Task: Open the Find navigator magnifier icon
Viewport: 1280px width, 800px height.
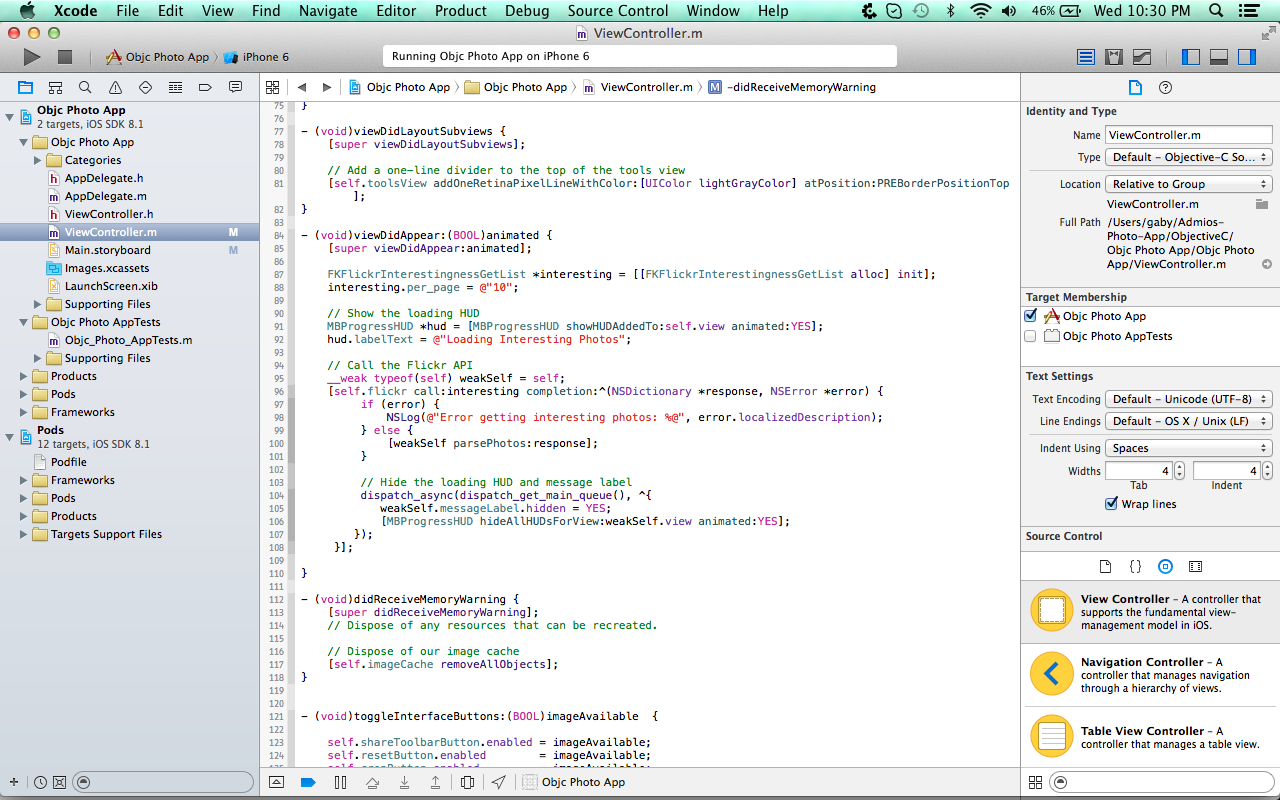Action: point(85,87)
